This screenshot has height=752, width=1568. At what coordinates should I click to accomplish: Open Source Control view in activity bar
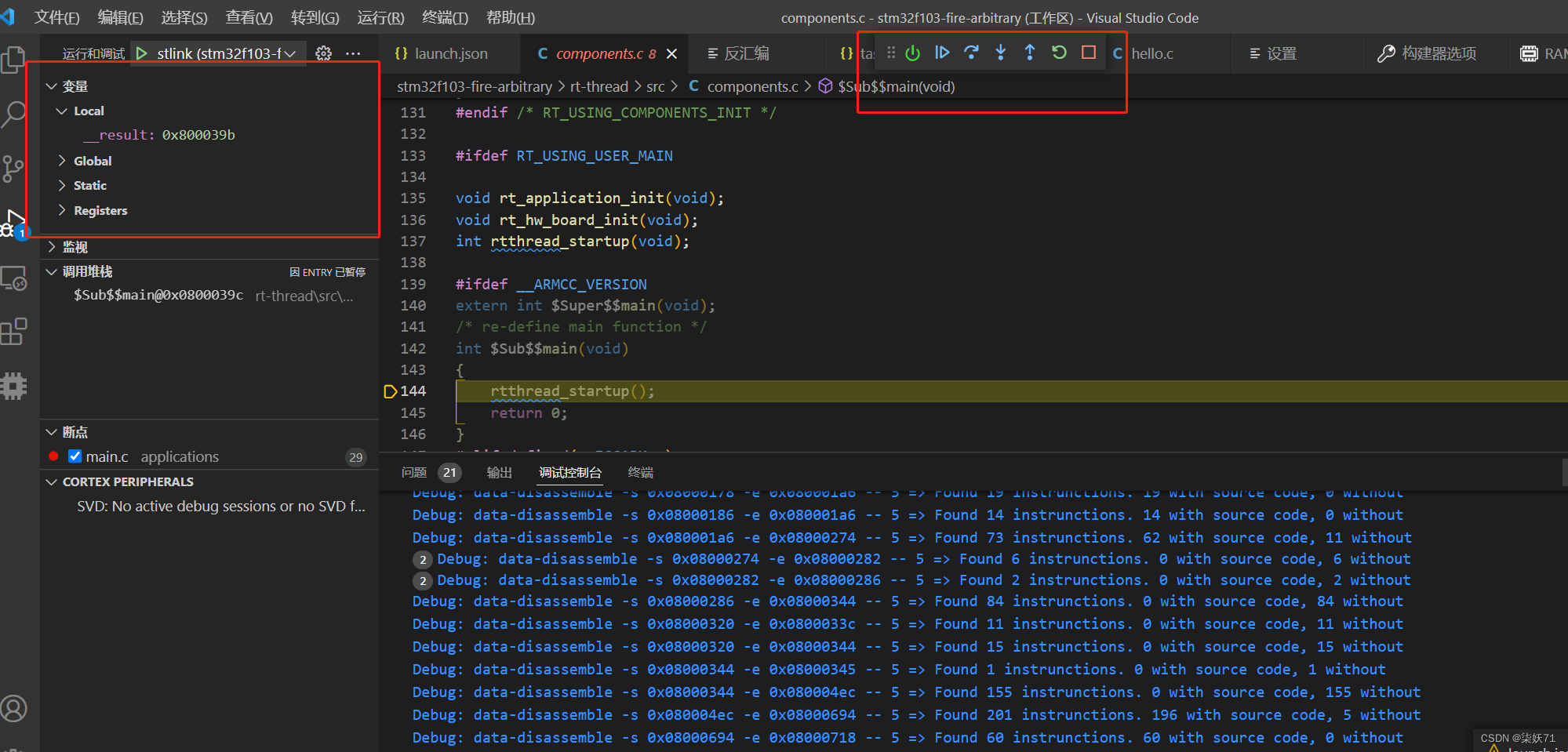coord(13,169)
